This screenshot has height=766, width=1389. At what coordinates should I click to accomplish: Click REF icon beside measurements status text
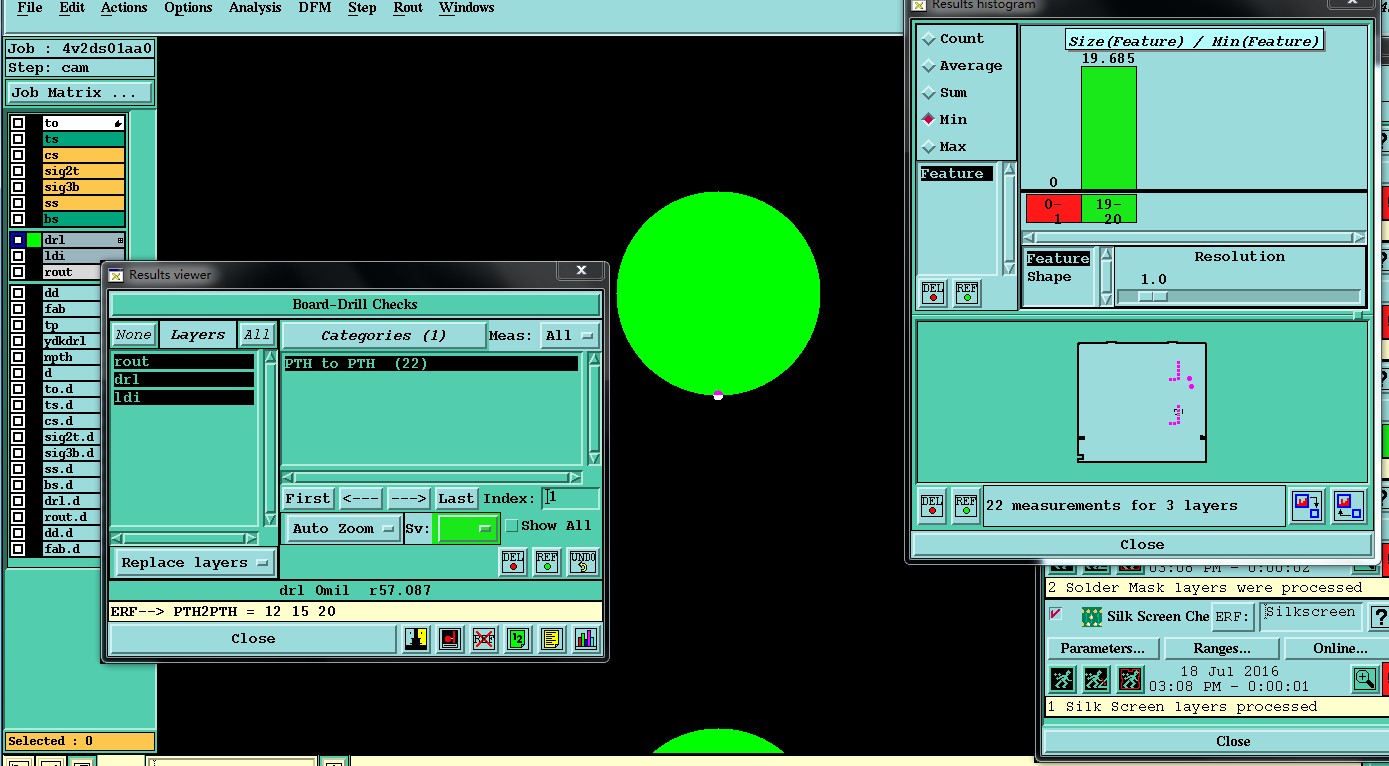click(x=966, y=506)
